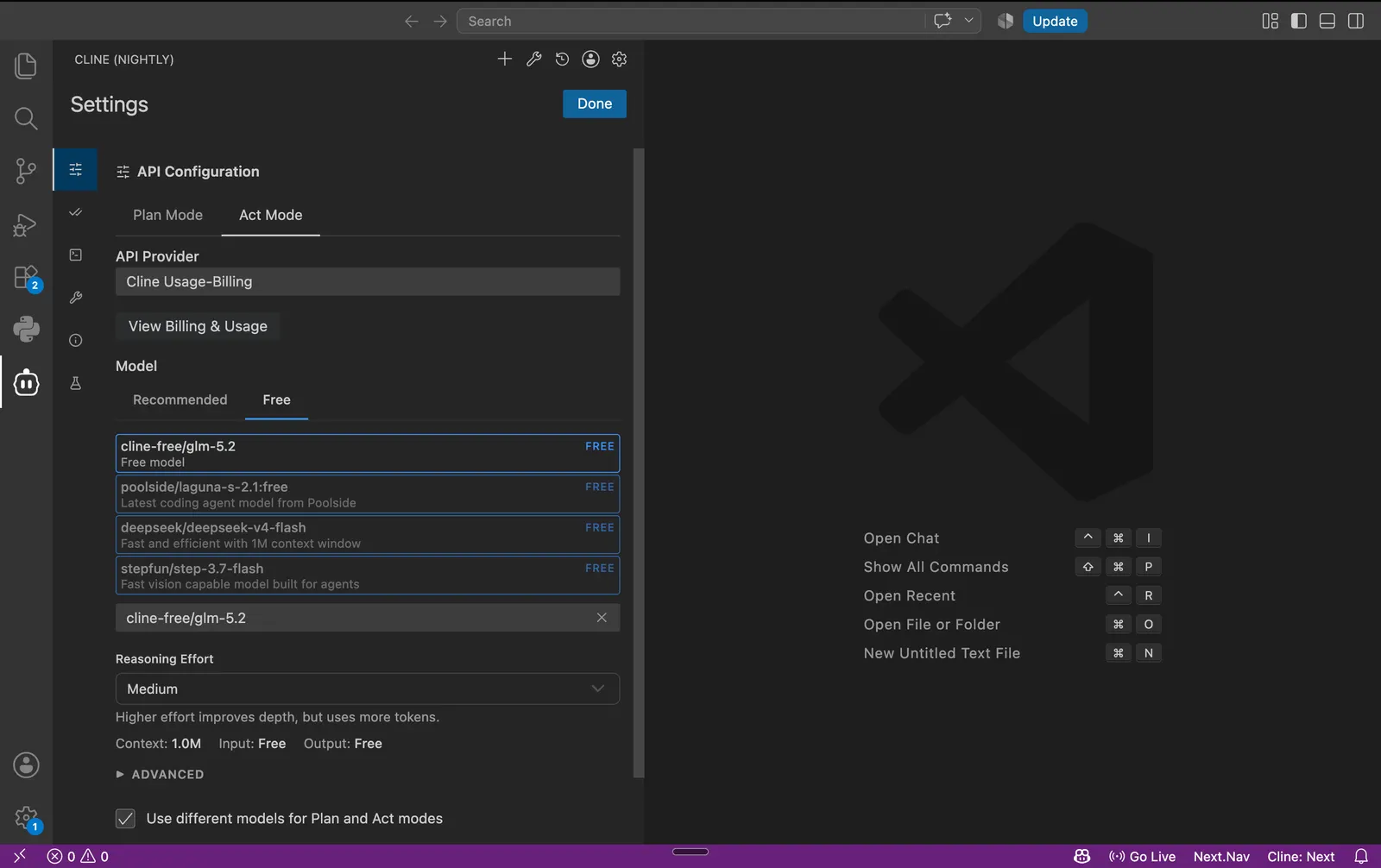Open Terminal settings section icon
This screenshot has width=1381, height=868.
[76, 255]
